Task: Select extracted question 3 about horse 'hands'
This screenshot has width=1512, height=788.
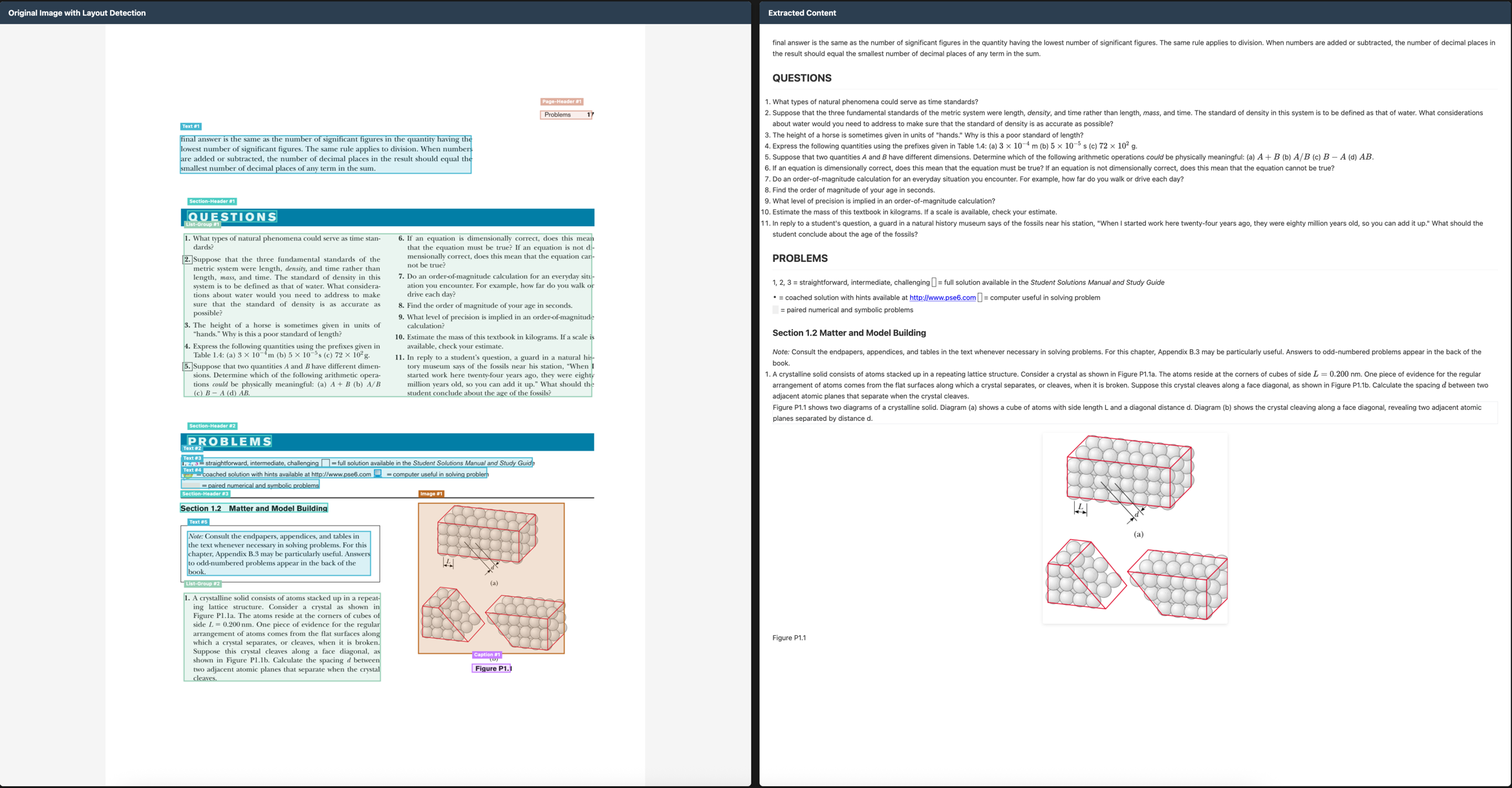Action: point(928,135)
